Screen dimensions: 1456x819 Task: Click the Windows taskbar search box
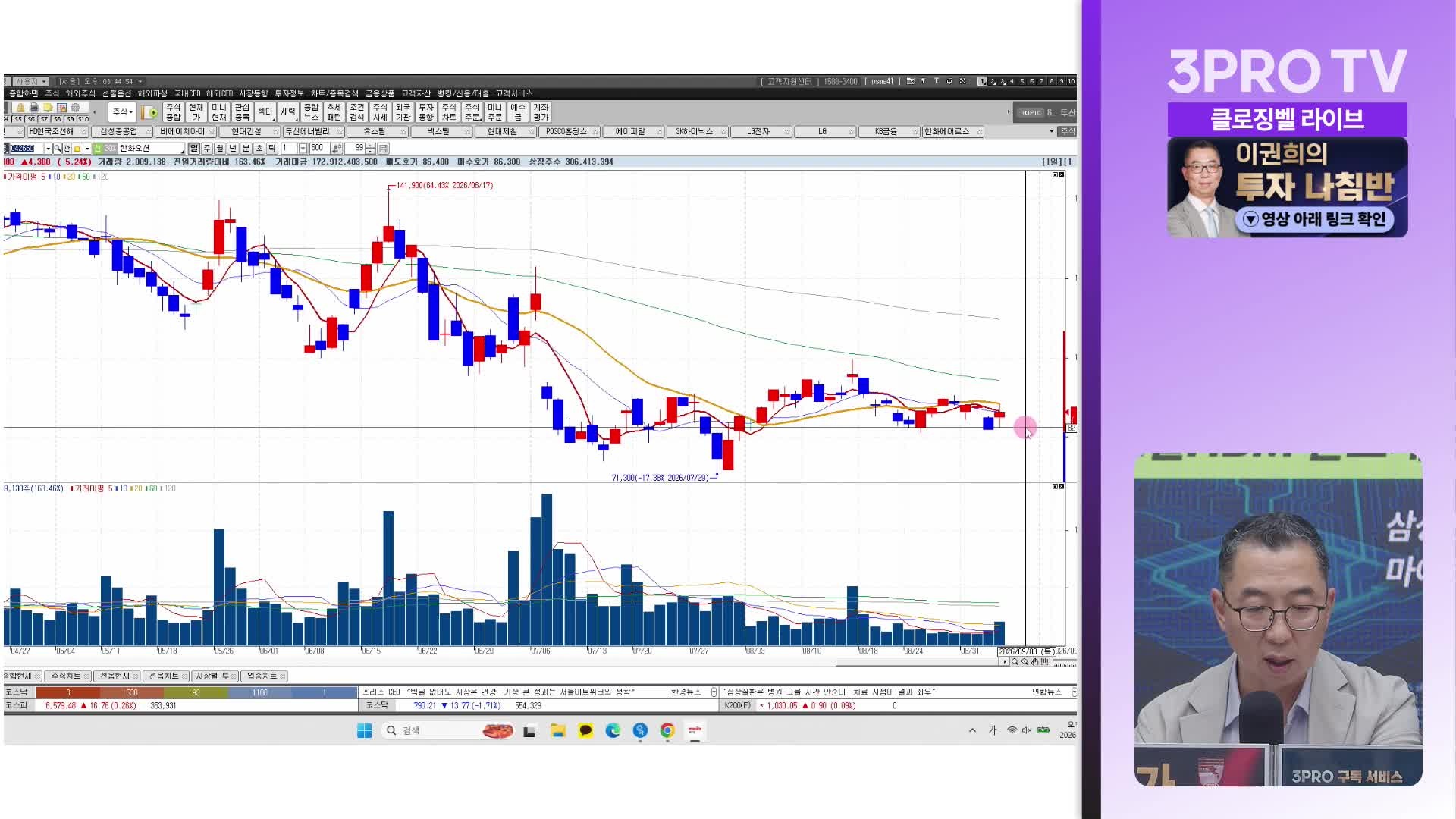(x=447, y=730)
